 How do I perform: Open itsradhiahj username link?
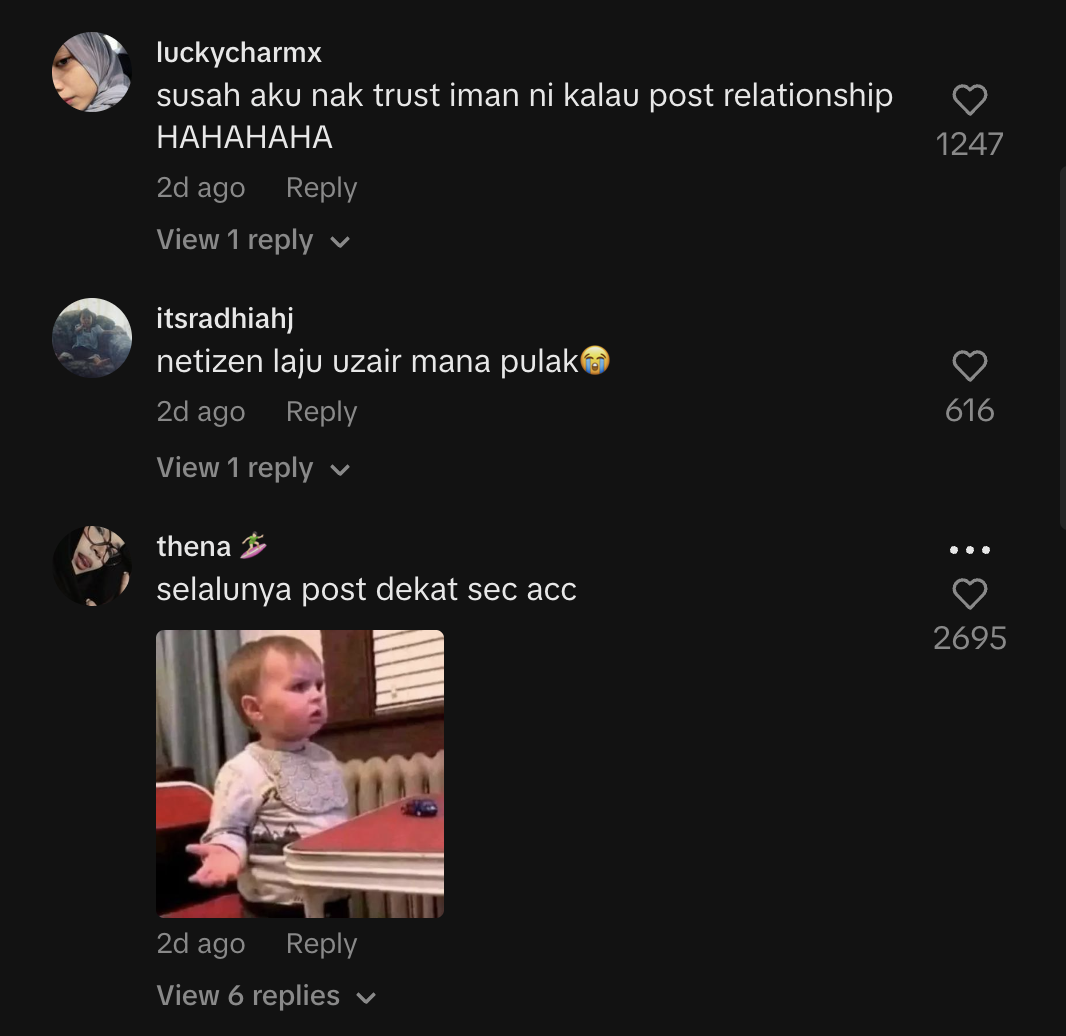(225, 318)
